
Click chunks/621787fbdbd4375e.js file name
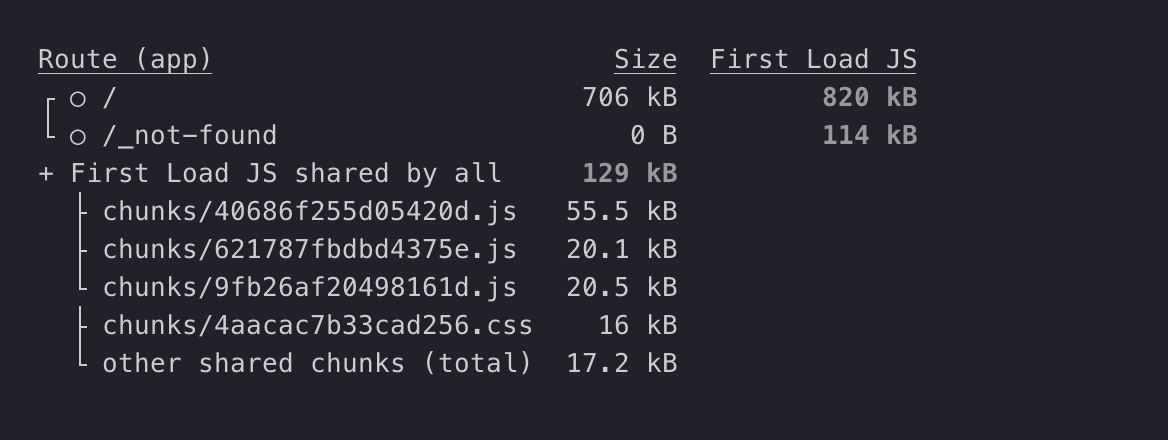pos(310,250)
